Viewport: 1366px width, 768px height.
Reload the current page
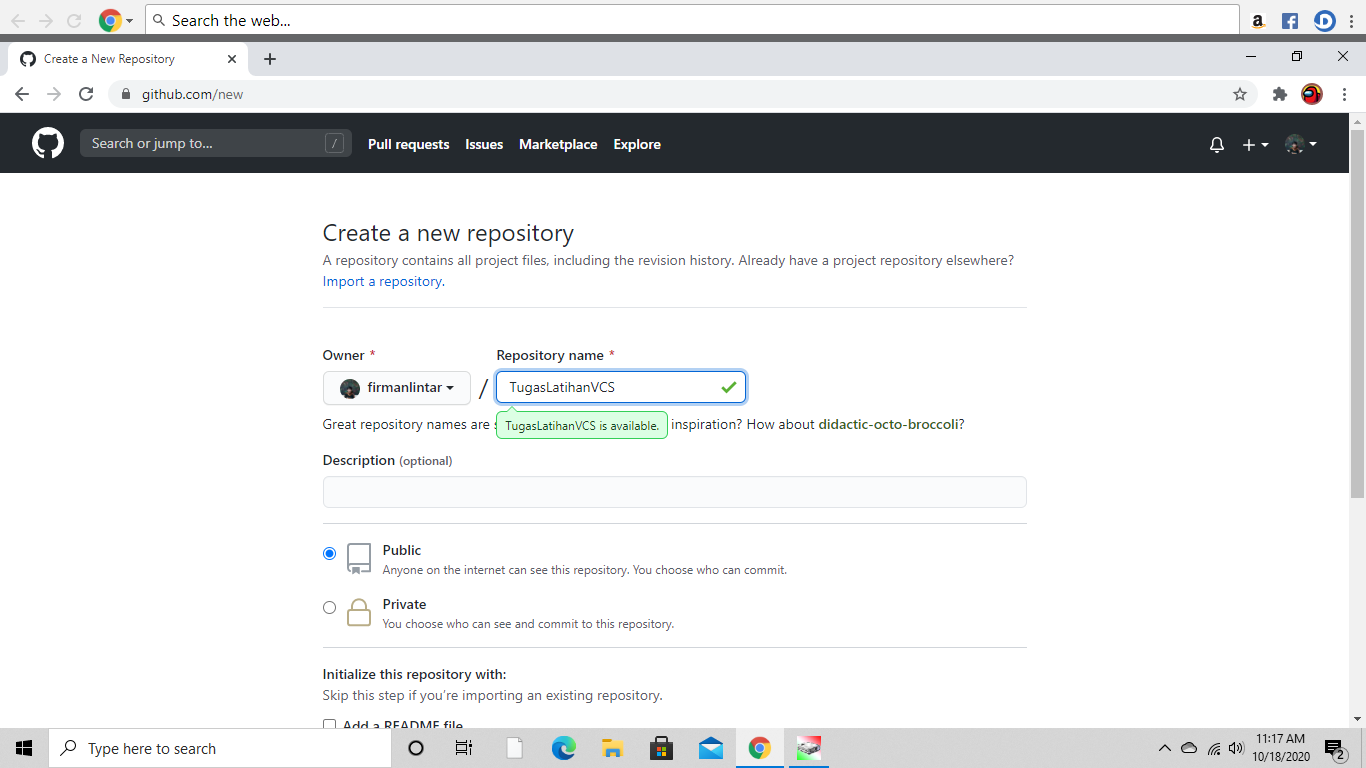tap(86, 93)
